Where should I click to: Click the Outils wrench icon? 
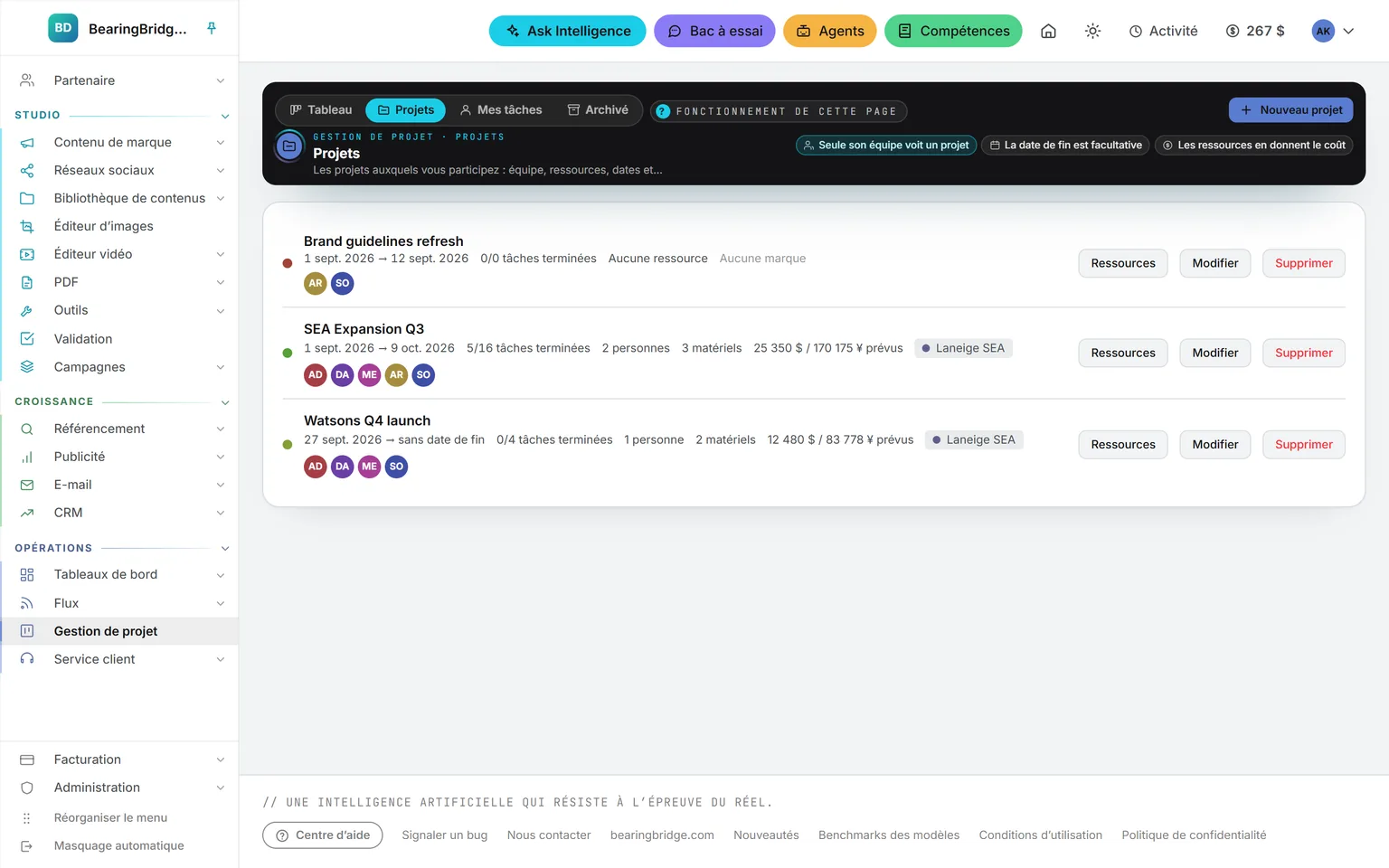pyautogui.click(x=27, y=310)
